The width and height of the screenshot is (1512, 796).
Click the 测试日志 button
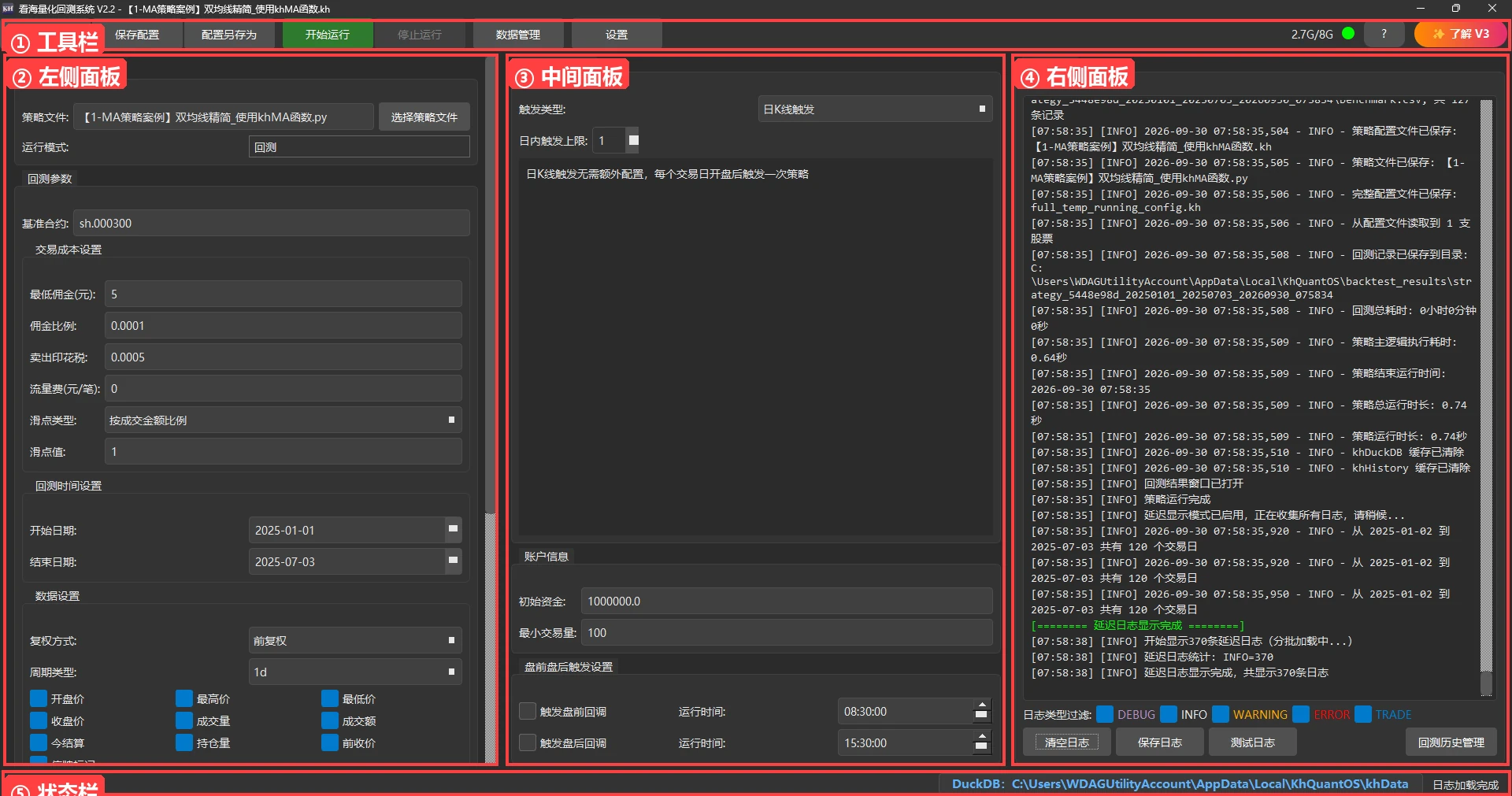pyautogui.click(x=1253, y=742)
